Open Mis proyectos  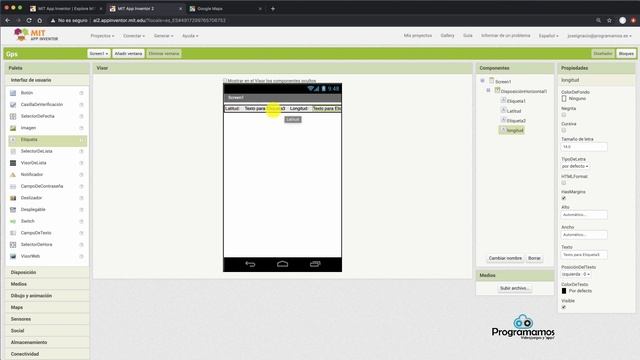tap(418, 36)
